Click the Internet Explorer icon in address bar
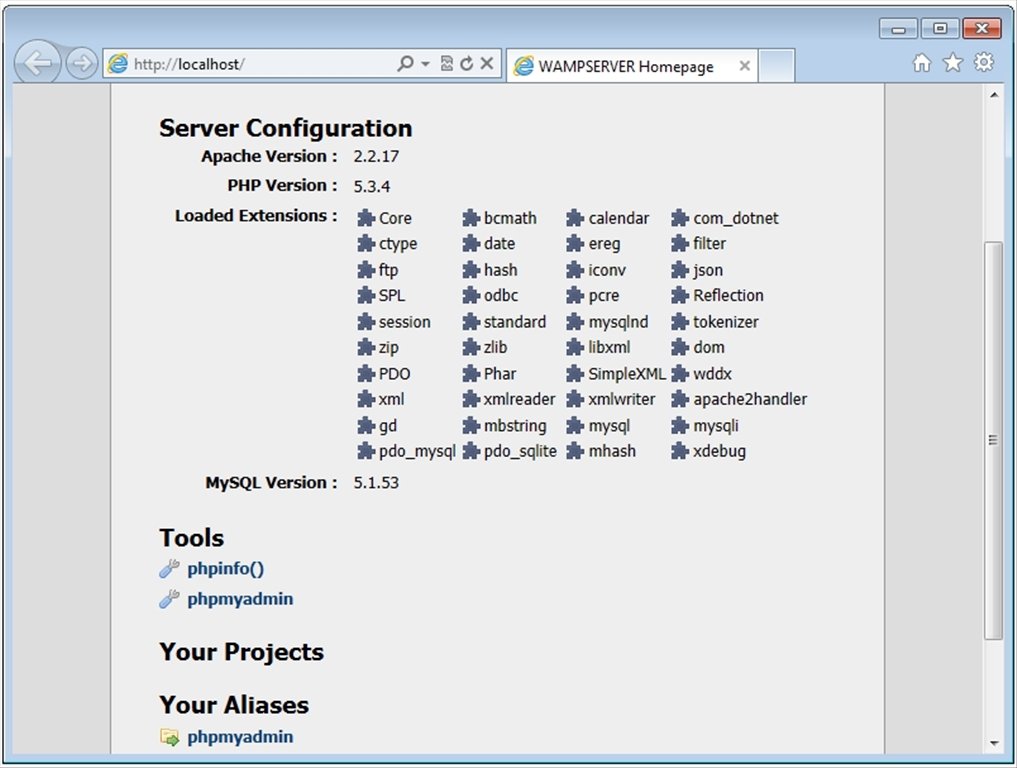The width and height of the screenshot is (1017, 768). coord(118,64)
